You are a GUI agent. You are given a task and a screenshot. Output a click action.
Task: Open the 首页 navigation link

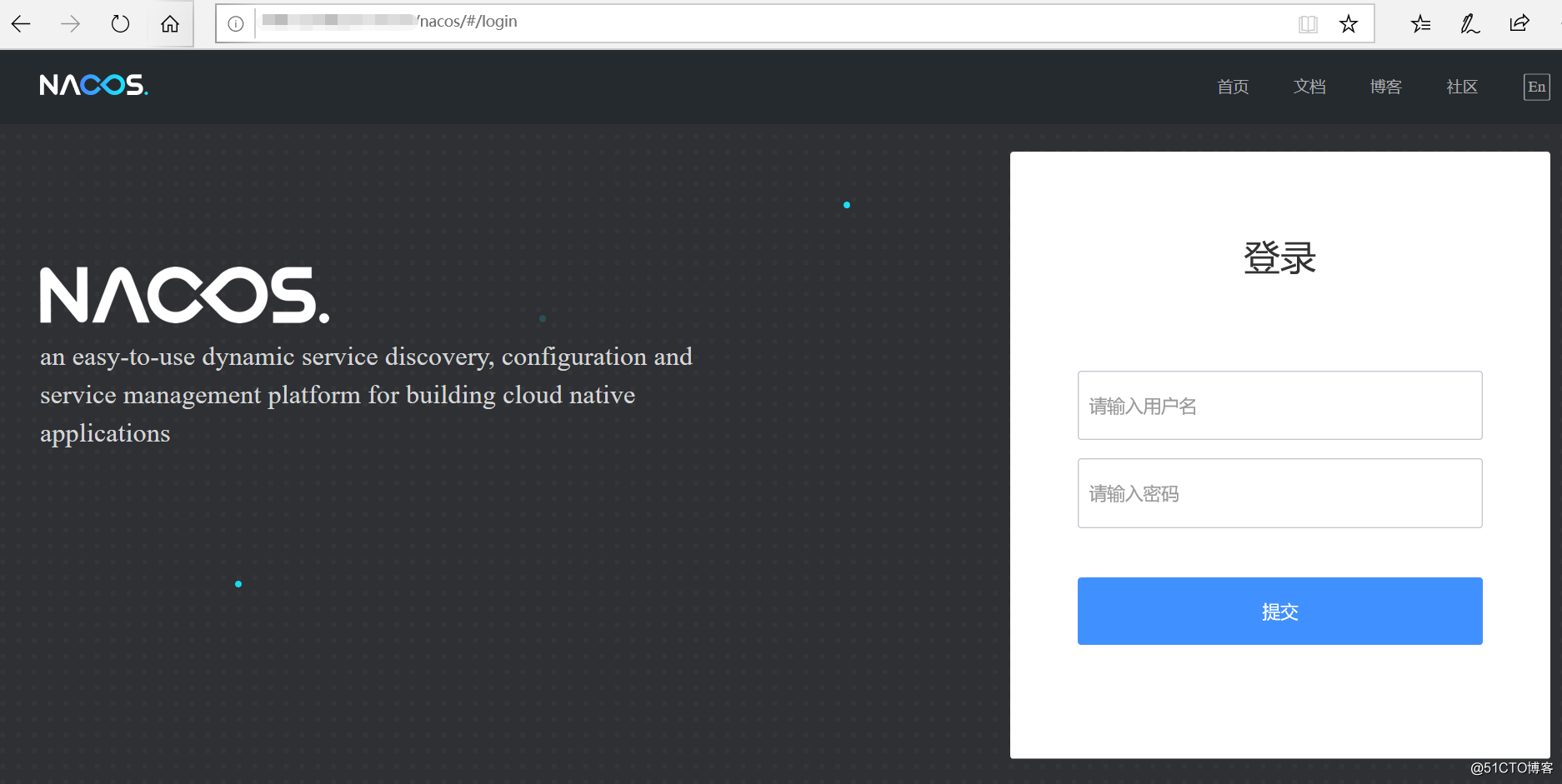coord(1233,87)
